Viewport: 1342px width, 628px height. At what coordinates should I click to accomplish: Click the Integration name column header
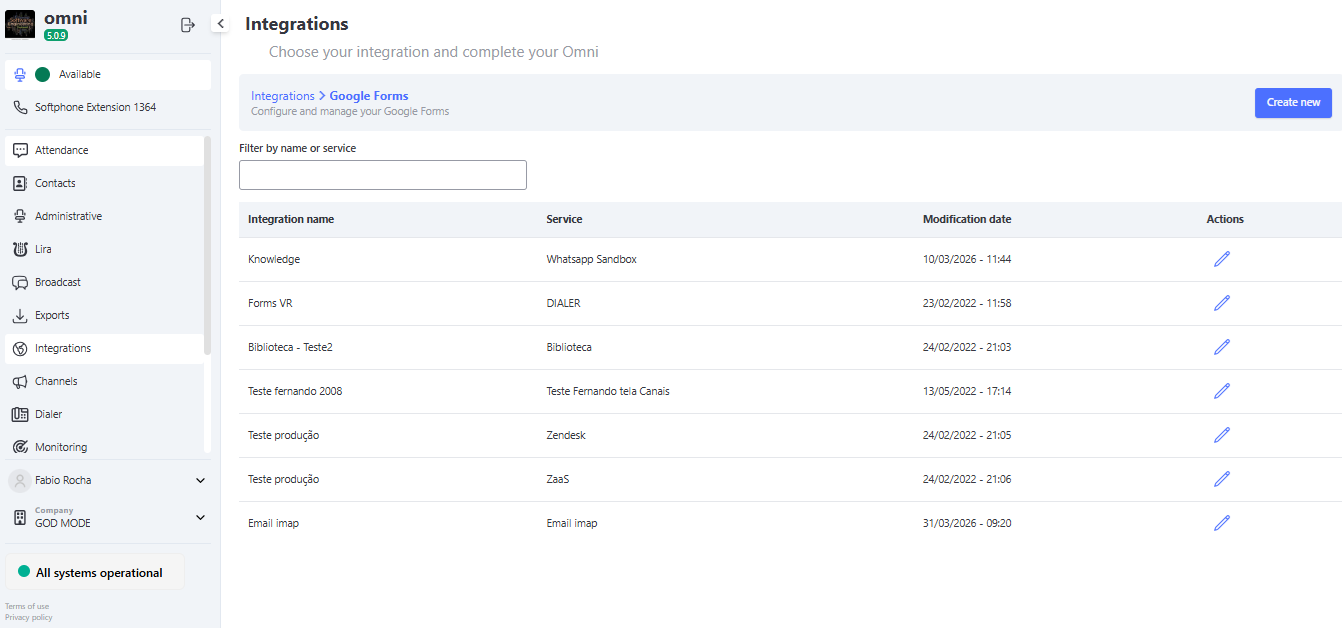291,219
